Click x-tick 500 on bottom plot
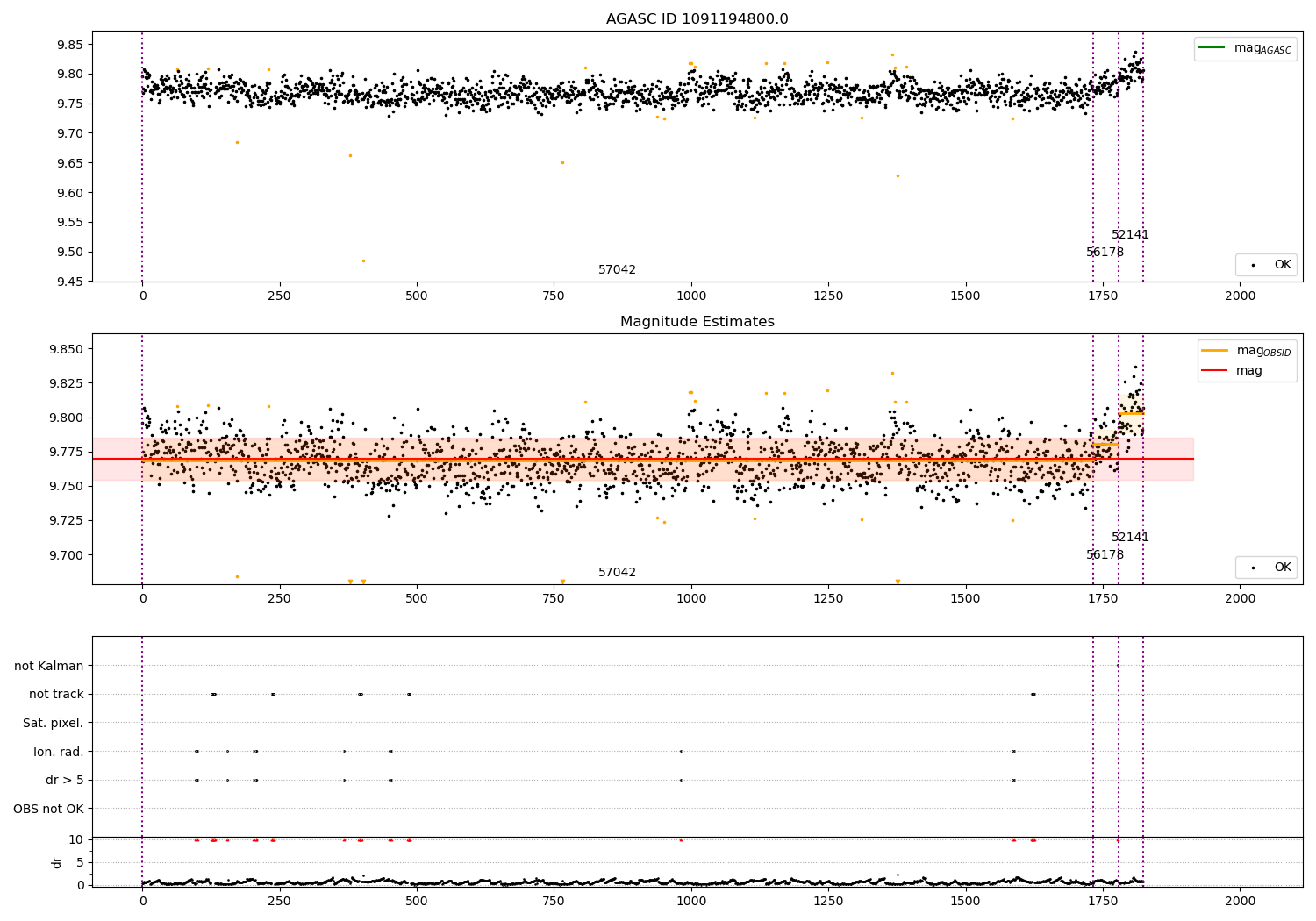The width and height of the screenshot is (1316, 921). pos(417,900)
